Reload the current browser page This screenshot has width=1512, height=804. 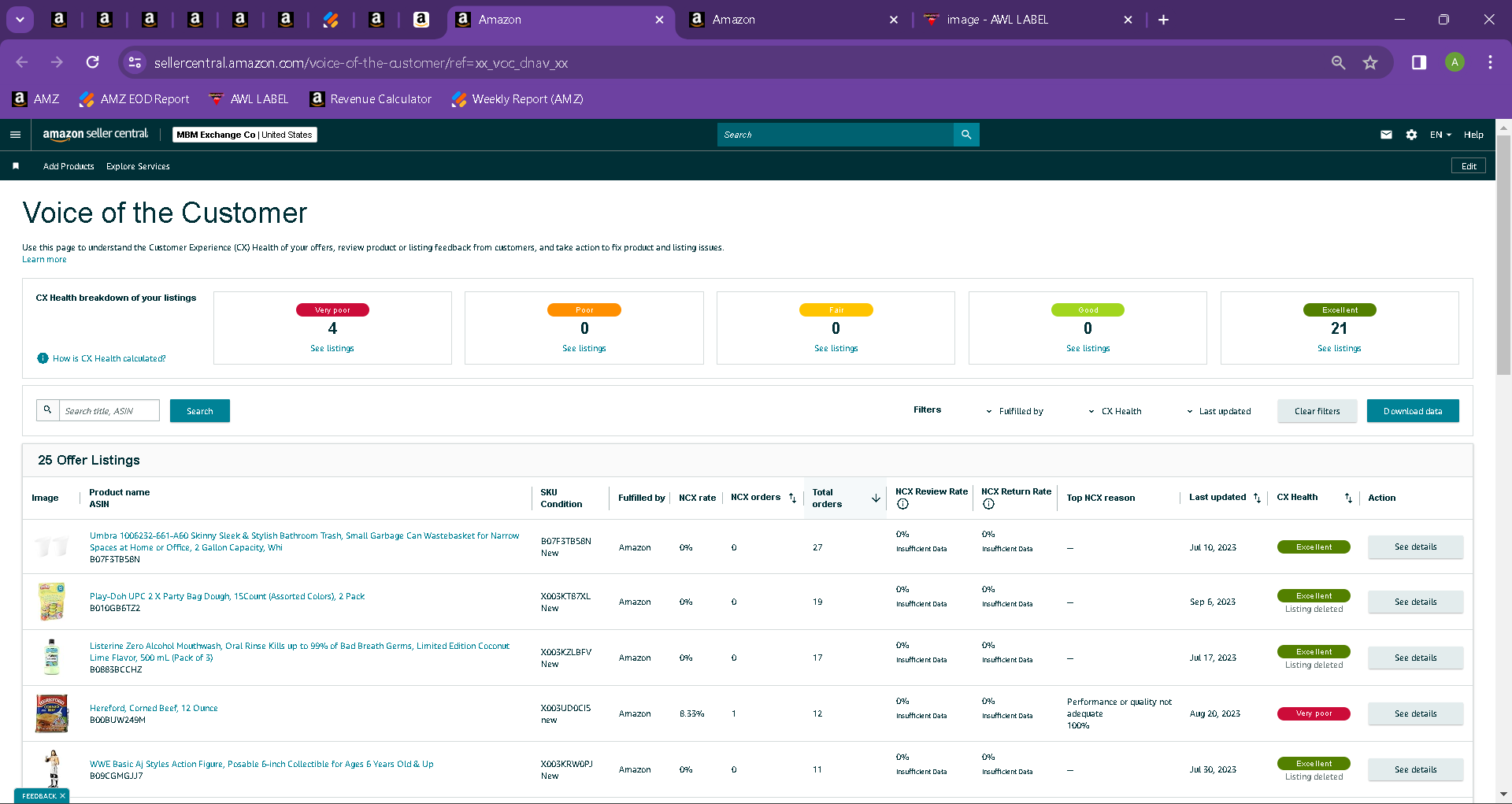coord(93,62)
